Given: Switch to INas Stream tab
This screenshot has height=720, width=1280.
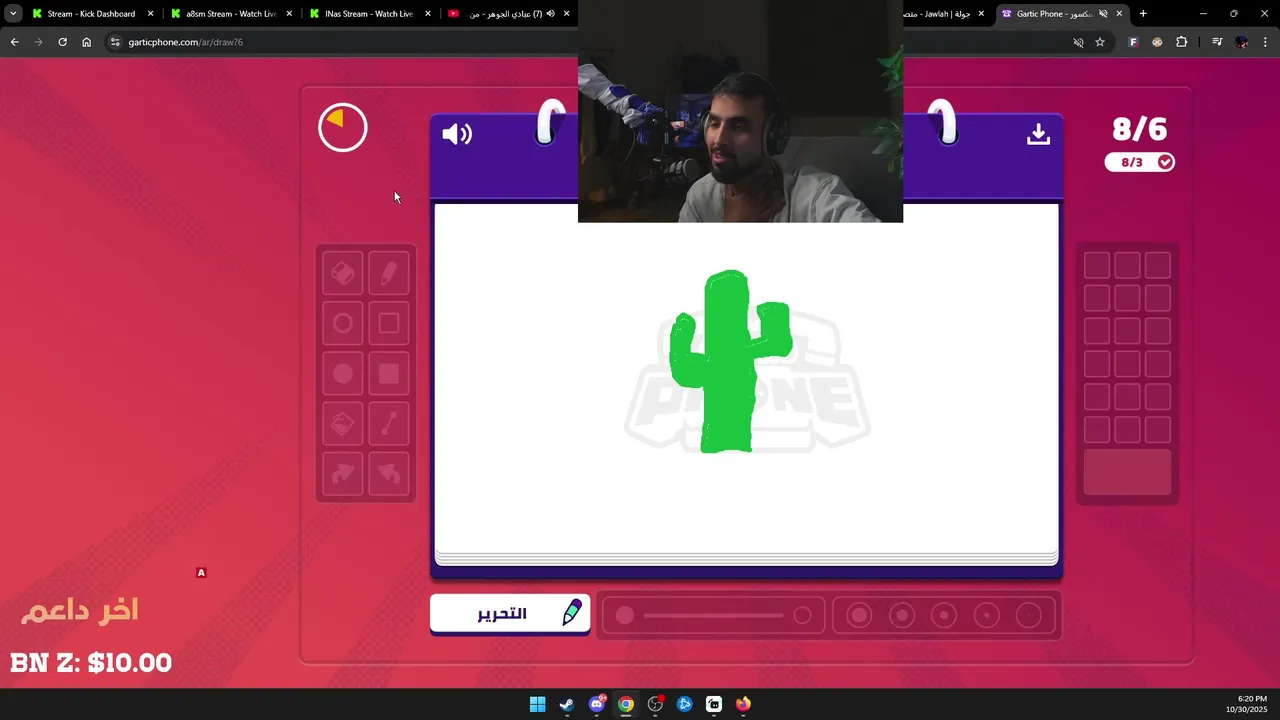Looking at the screenshot, I should (x=369, y=14).
